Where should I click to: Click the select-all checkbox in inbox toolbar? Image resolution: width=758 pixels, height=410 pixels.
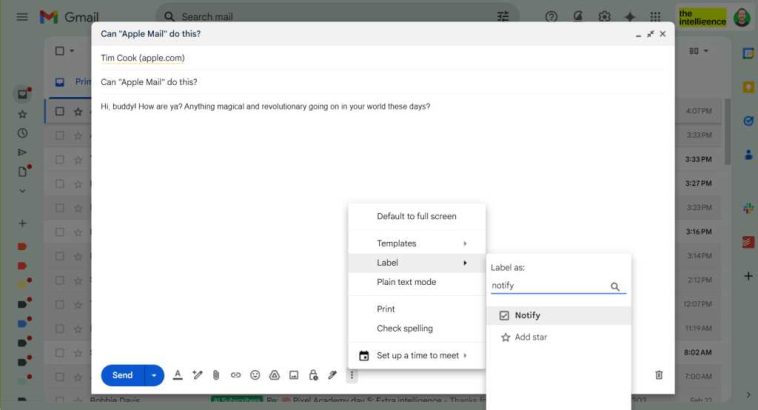[59, 51]
